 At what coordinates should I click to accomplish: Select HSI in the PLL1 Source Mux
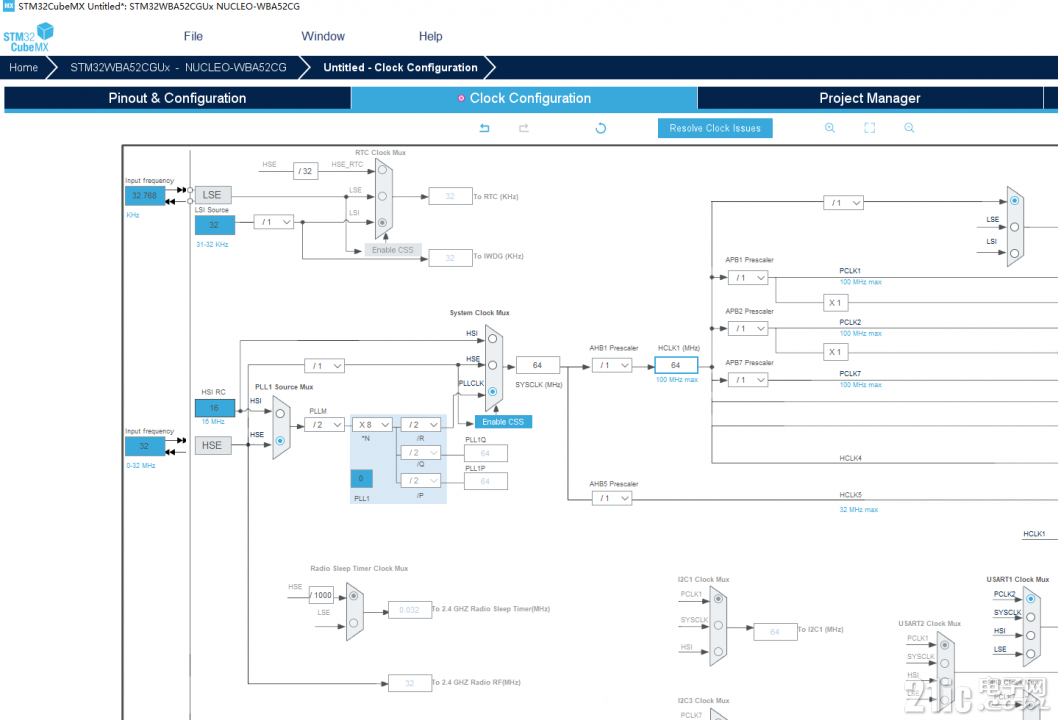click(280, 414)
